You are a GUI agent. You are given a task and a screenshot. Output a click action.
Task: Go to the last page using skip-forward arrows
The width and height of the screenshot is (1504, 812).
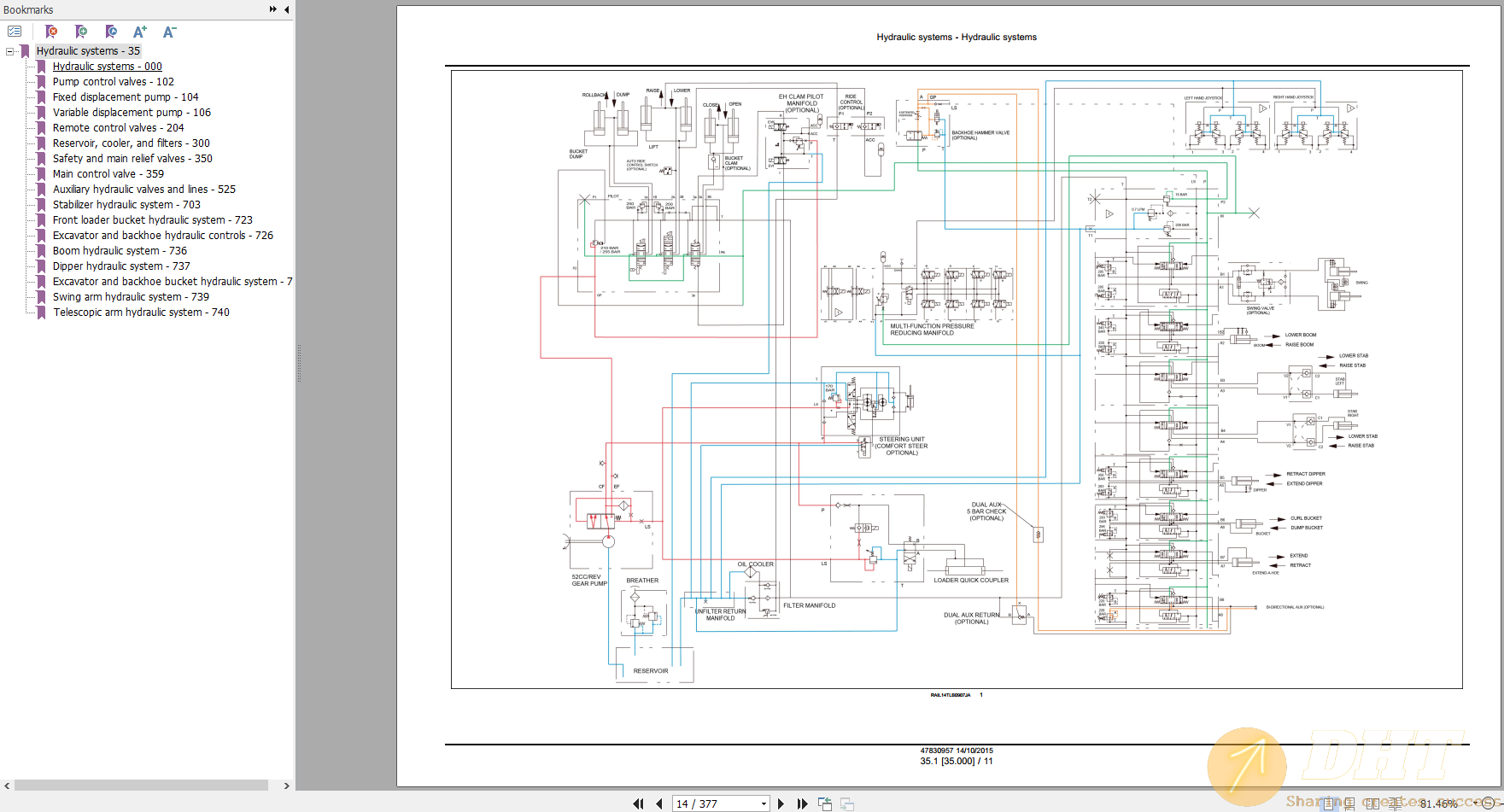802,803
